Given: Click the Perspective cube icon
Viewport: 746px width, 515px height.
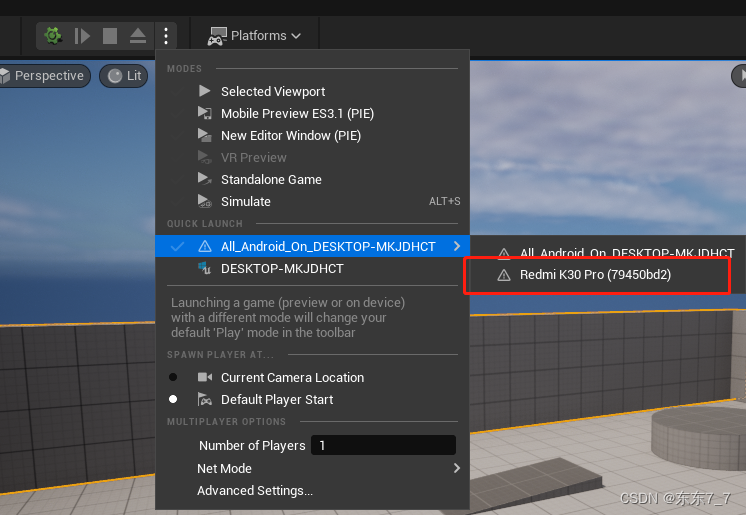Looking at the screenshot, I should click(5, 76).
